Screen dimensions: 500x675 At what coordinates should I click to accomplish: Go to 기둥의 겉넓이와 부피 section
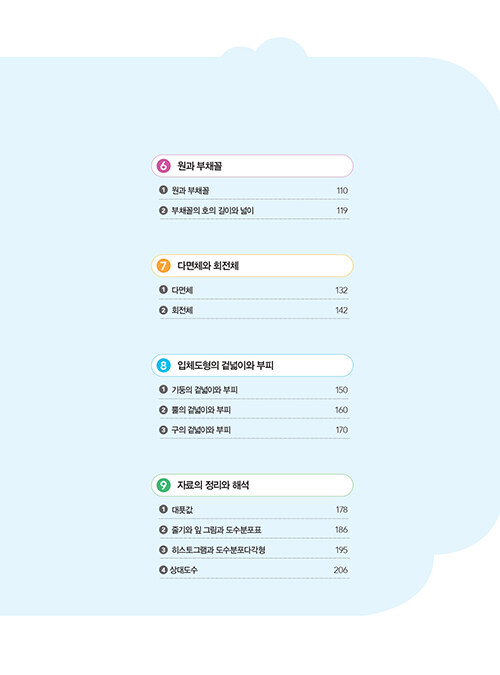point(205,390)
